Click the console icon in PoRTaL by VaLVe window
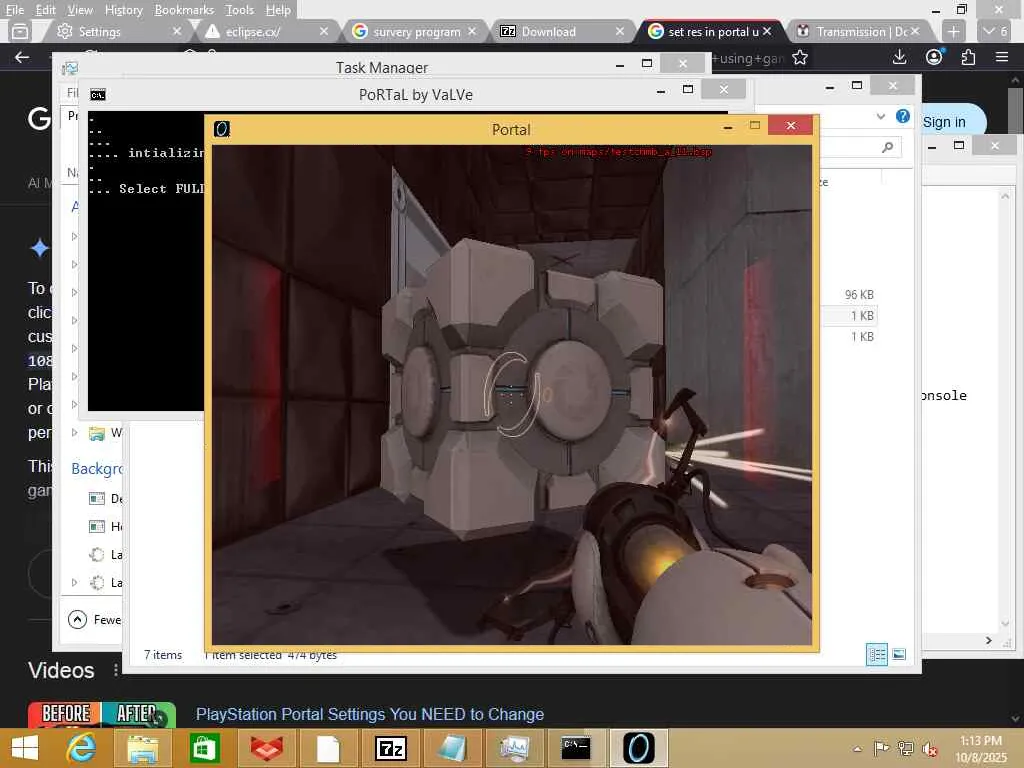Viewport: 1024px width, 768px height. click(x=98, y=95)
